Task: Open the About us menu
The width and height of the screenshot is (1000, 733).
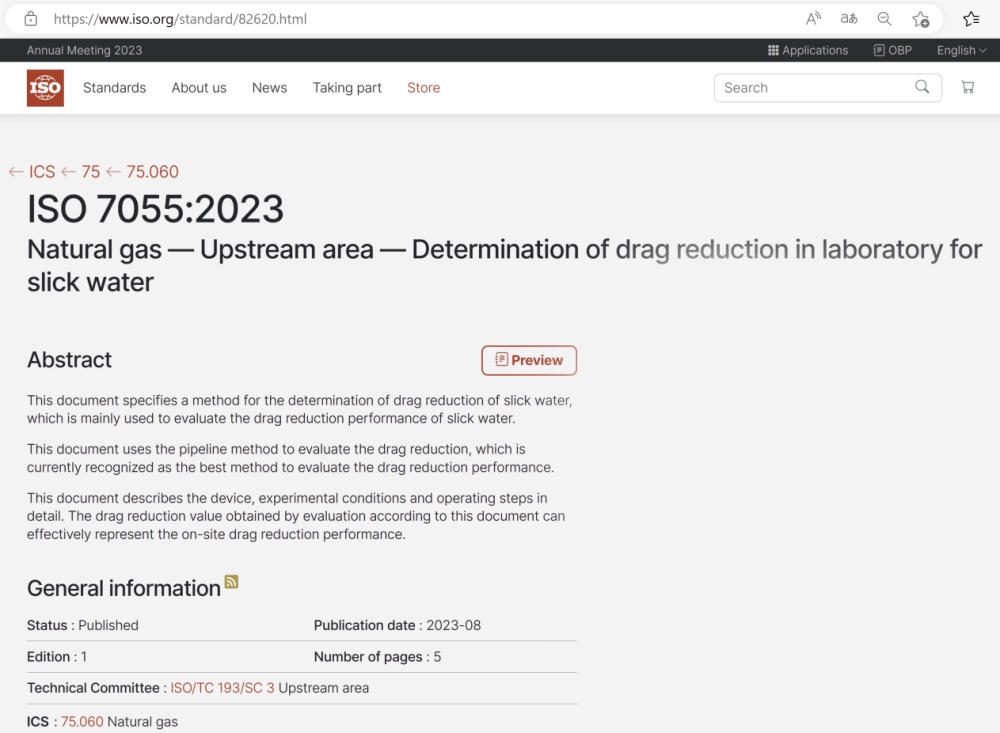Action: coord(199,88)
